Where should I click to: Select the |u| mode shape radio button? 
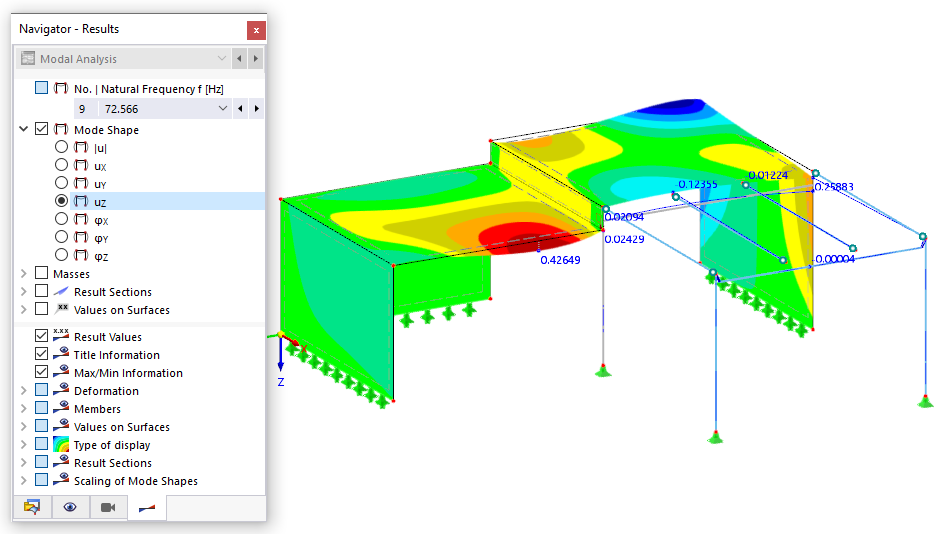point(61,147)
